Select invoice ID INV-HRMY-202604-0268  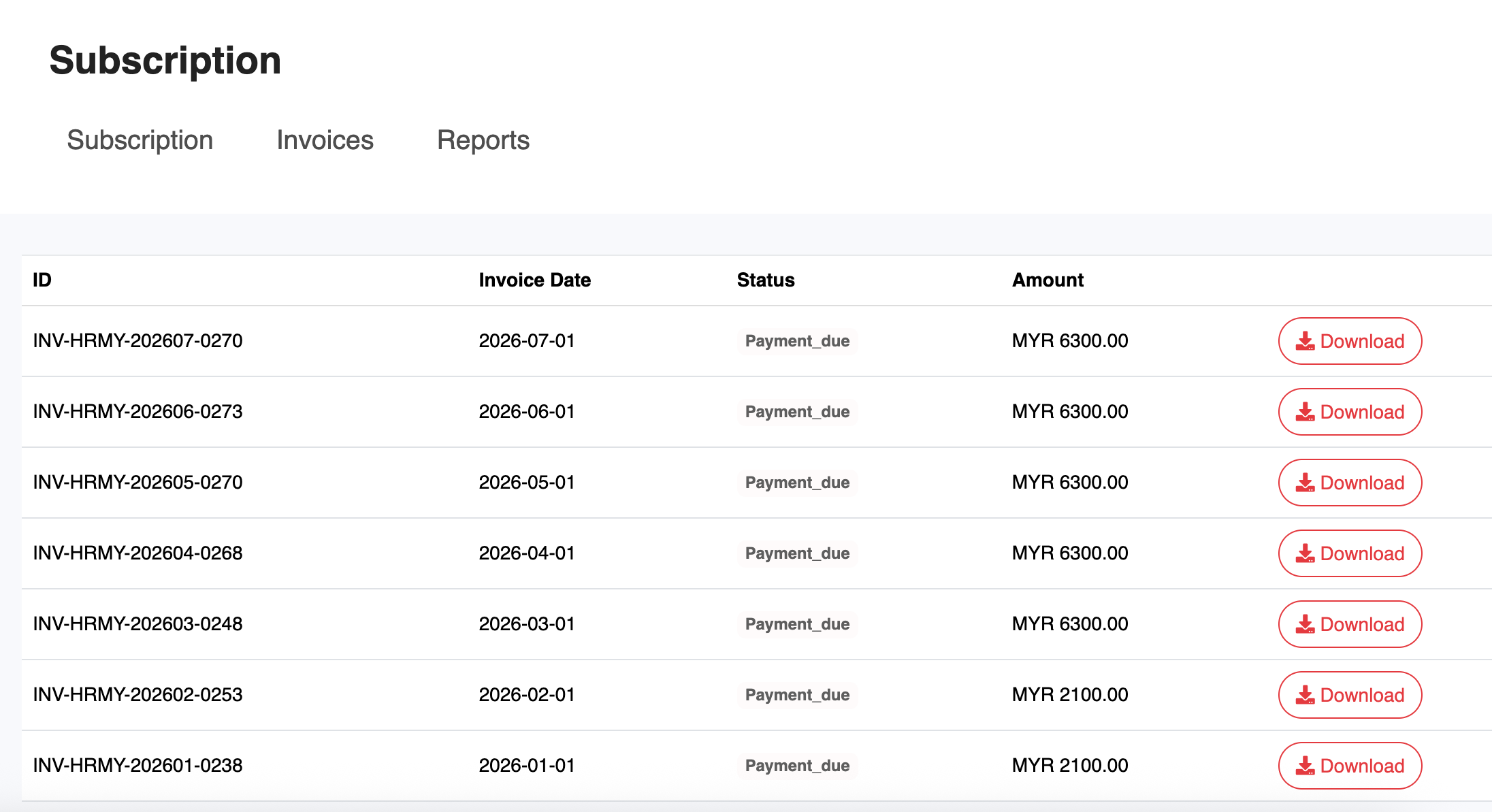pos(137,553)
